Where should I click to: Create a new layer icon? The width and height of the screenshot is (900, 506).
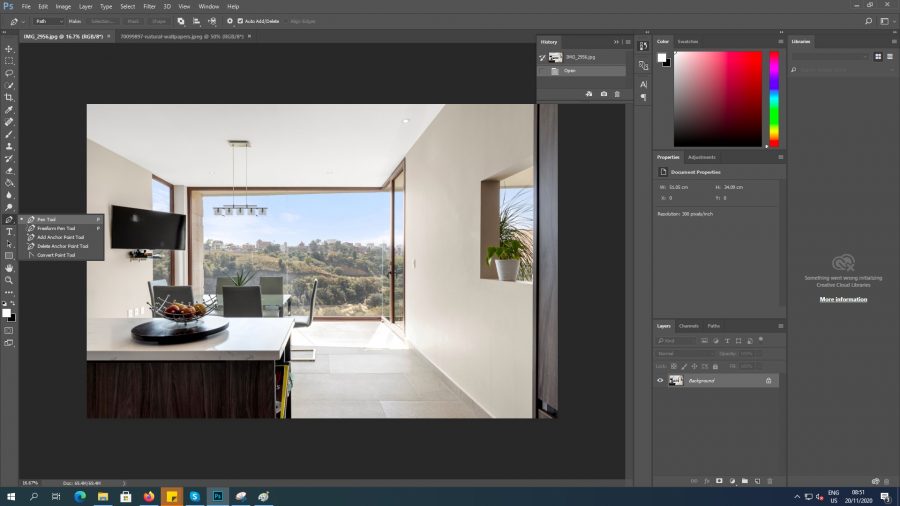[757, 481]
